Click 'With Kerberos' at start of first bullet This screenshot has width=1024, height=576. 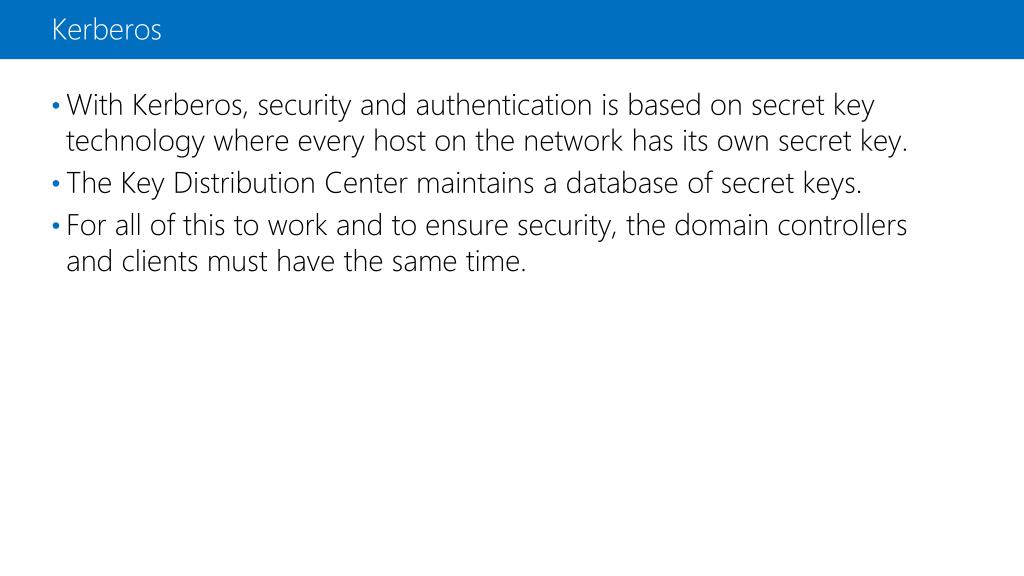157,105
